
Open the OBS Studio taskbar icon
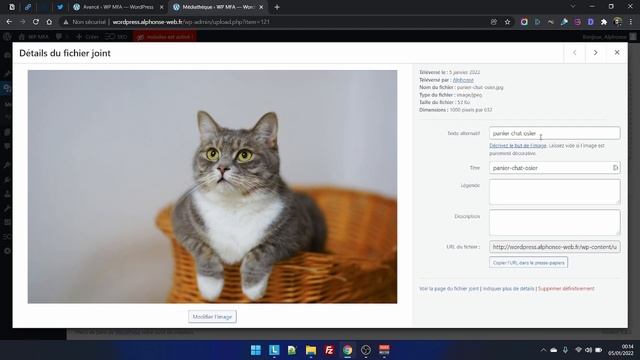pos(366,350)
